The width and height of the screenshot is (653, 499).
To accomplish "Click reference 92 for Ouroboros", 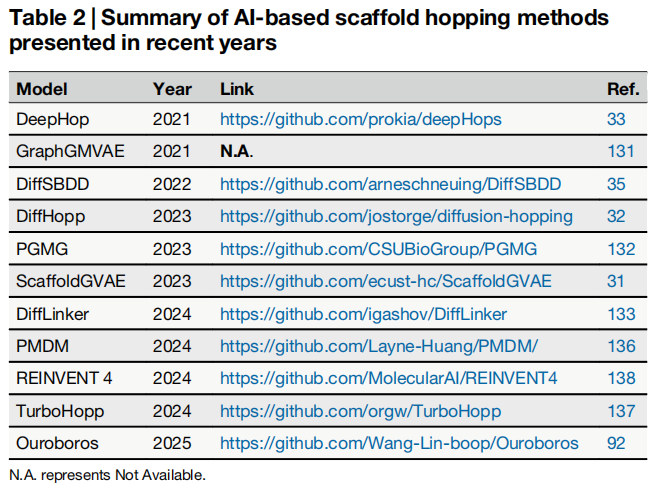I will [x=616, y=443].
